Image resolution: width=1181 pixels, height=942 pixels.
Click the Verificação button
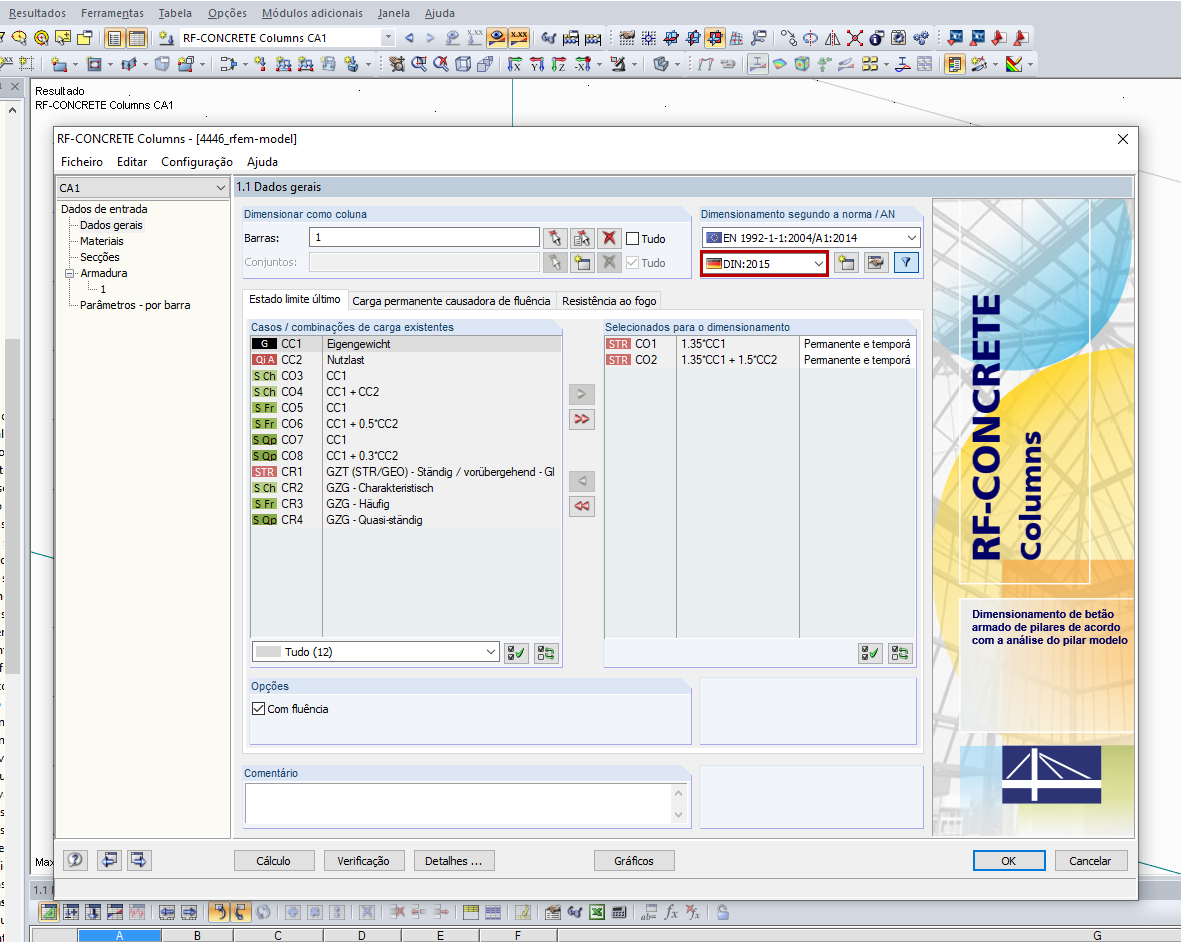point(363,861)
